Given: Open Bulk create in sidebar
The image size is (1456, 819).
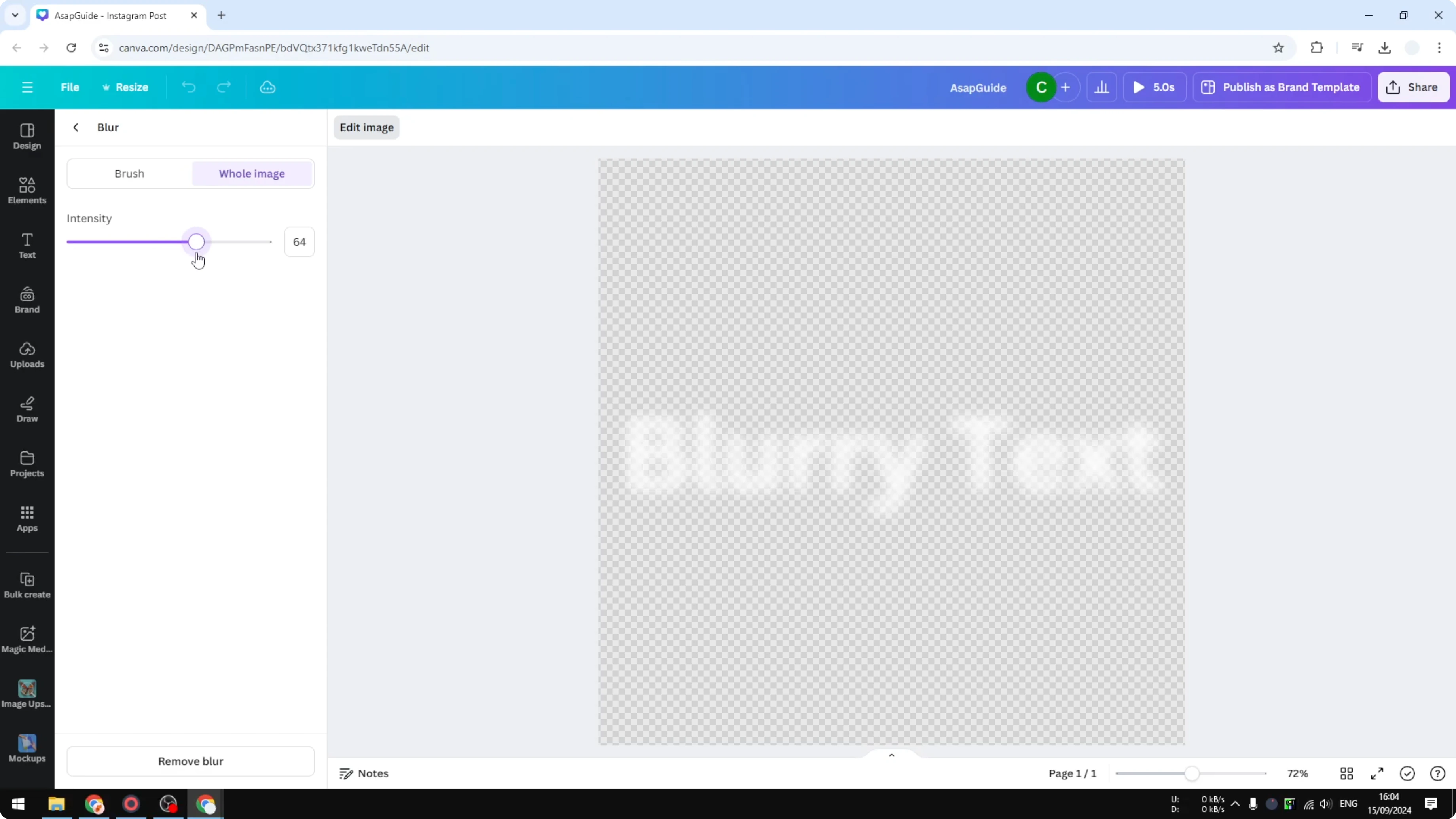Looking at the screenshot, I should pyautogui.click(x=27, y=586).
